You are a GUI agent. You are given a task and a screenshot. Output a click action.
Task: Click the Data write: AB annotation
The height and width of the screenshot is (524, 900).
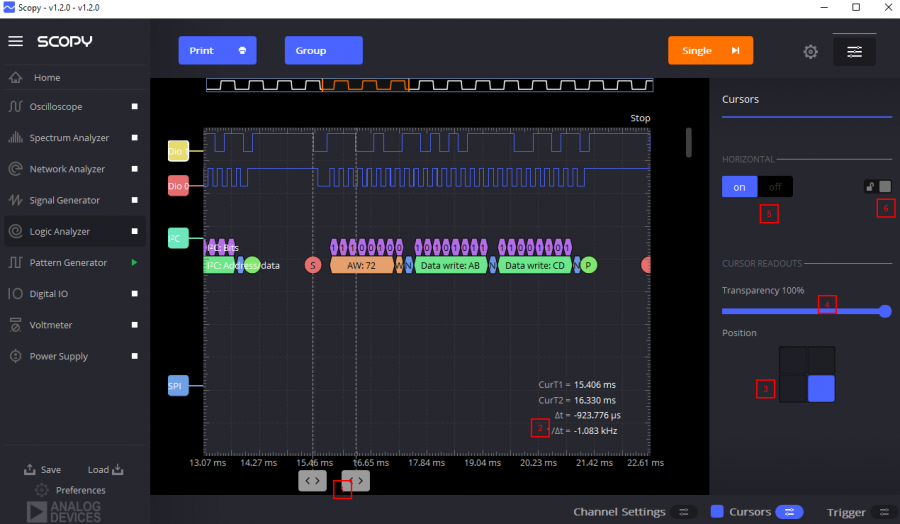pyautogui.click(x=450, y=266)
